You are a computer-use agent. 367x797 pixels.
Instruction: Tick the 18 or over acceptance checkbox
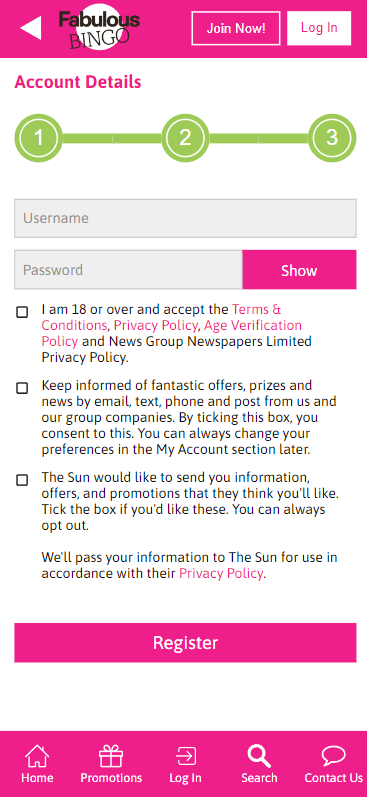click(22, 312)
